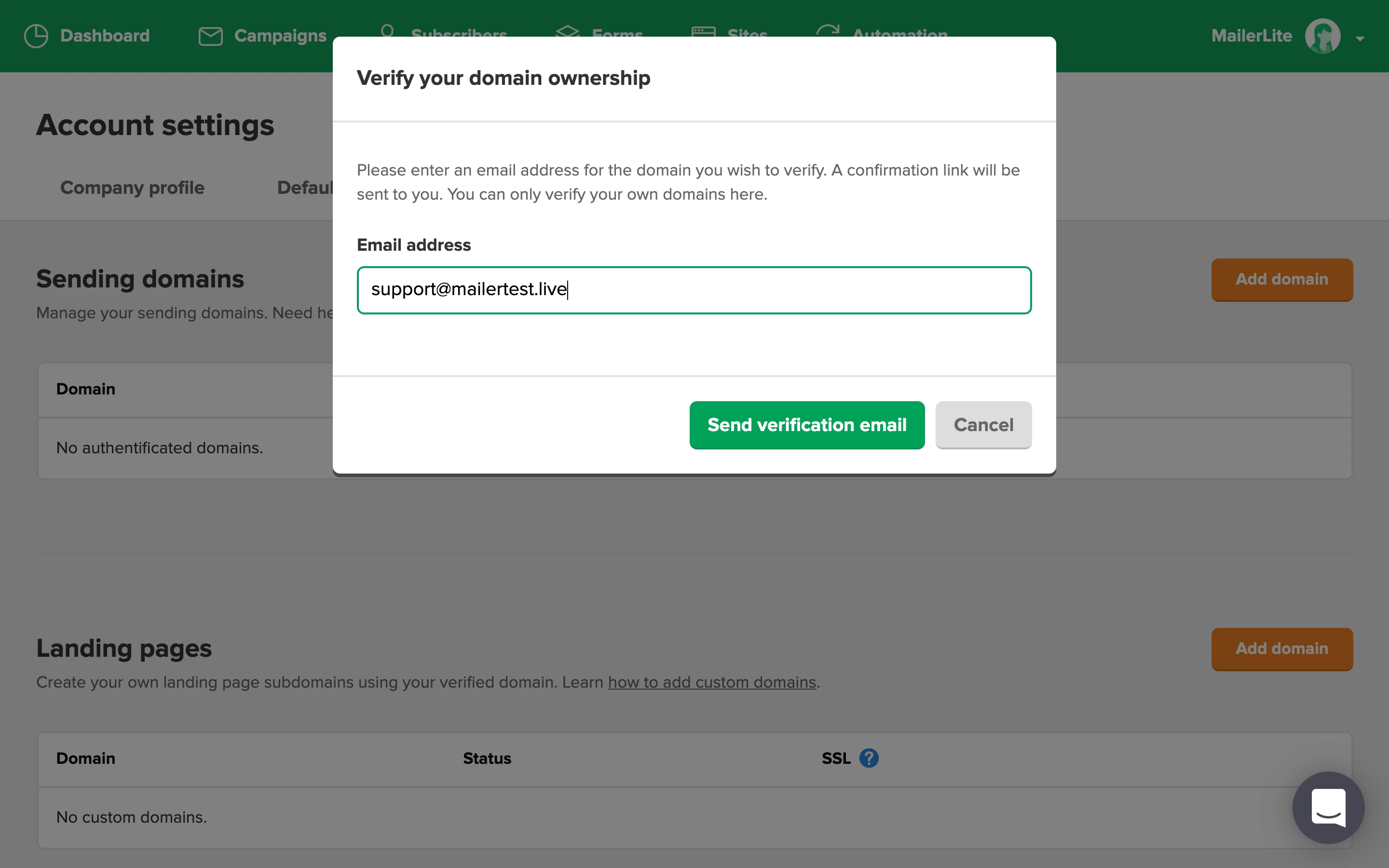
Task: Switch to the Company profile tab
Action: click(132, 188)
